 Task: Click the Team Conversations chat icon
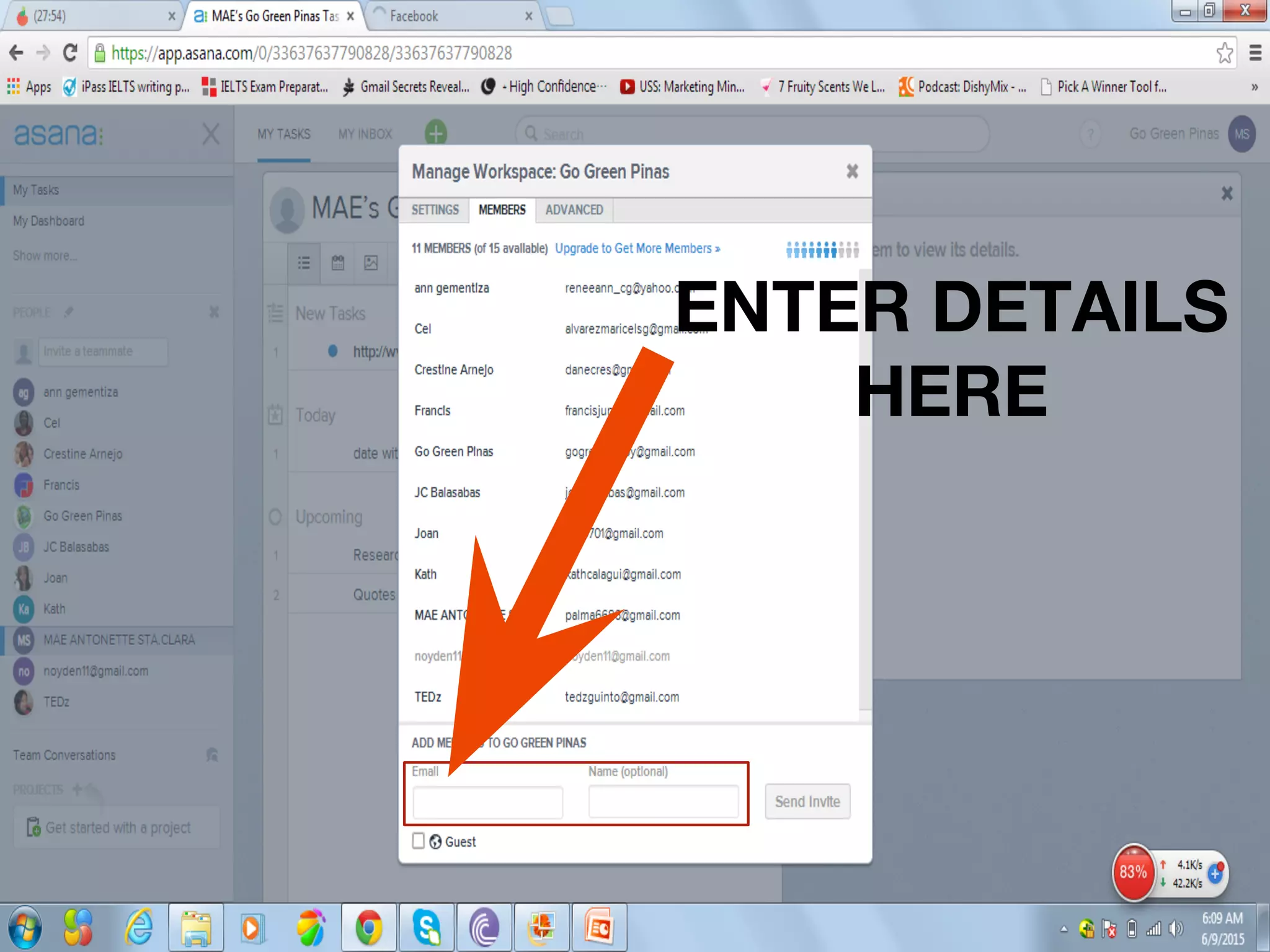pos(212,755)
